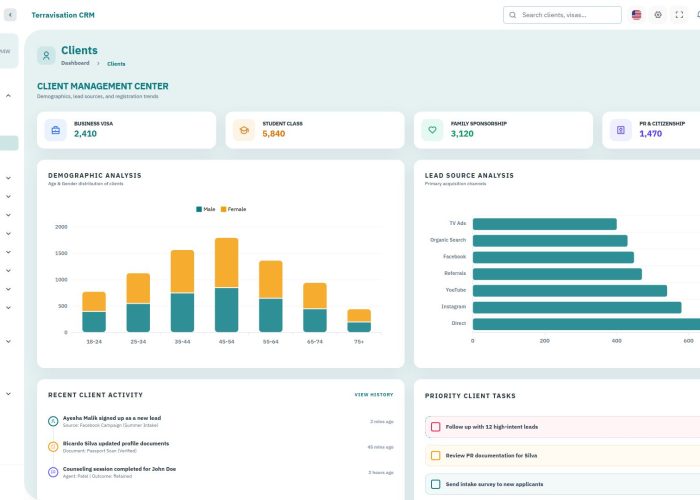Click the 45-54 age group stacked bar

coord(226,285)
